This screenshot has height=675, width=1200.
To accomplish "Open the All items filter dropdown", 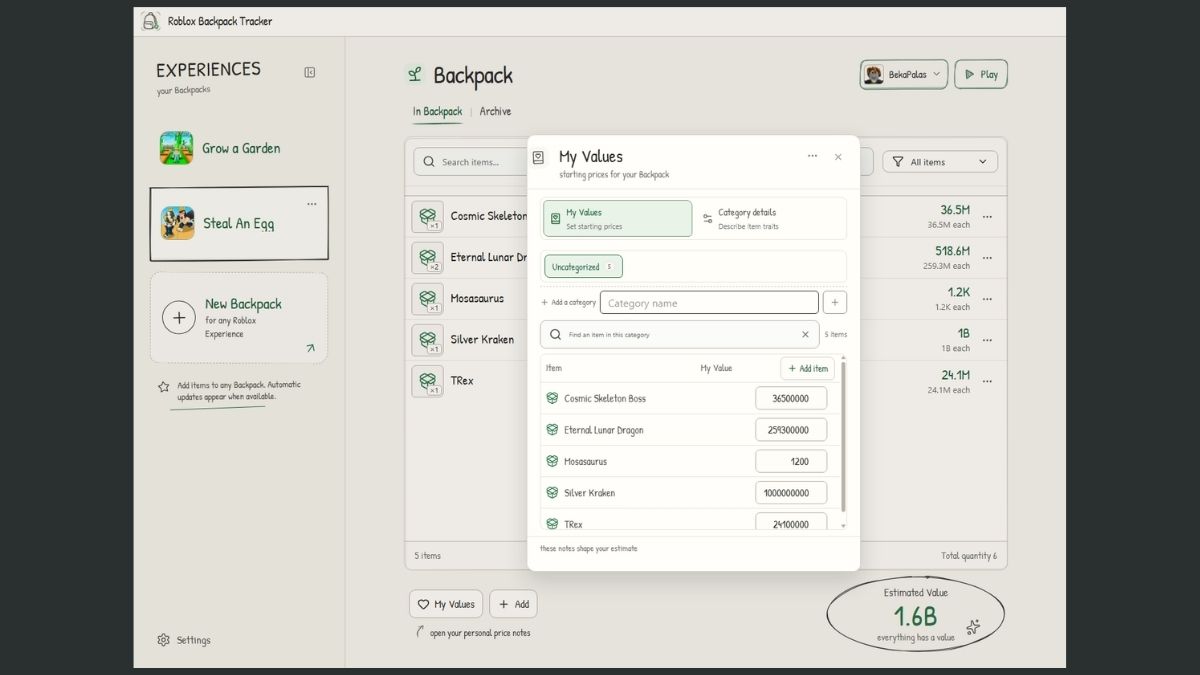I will [940, 162].
